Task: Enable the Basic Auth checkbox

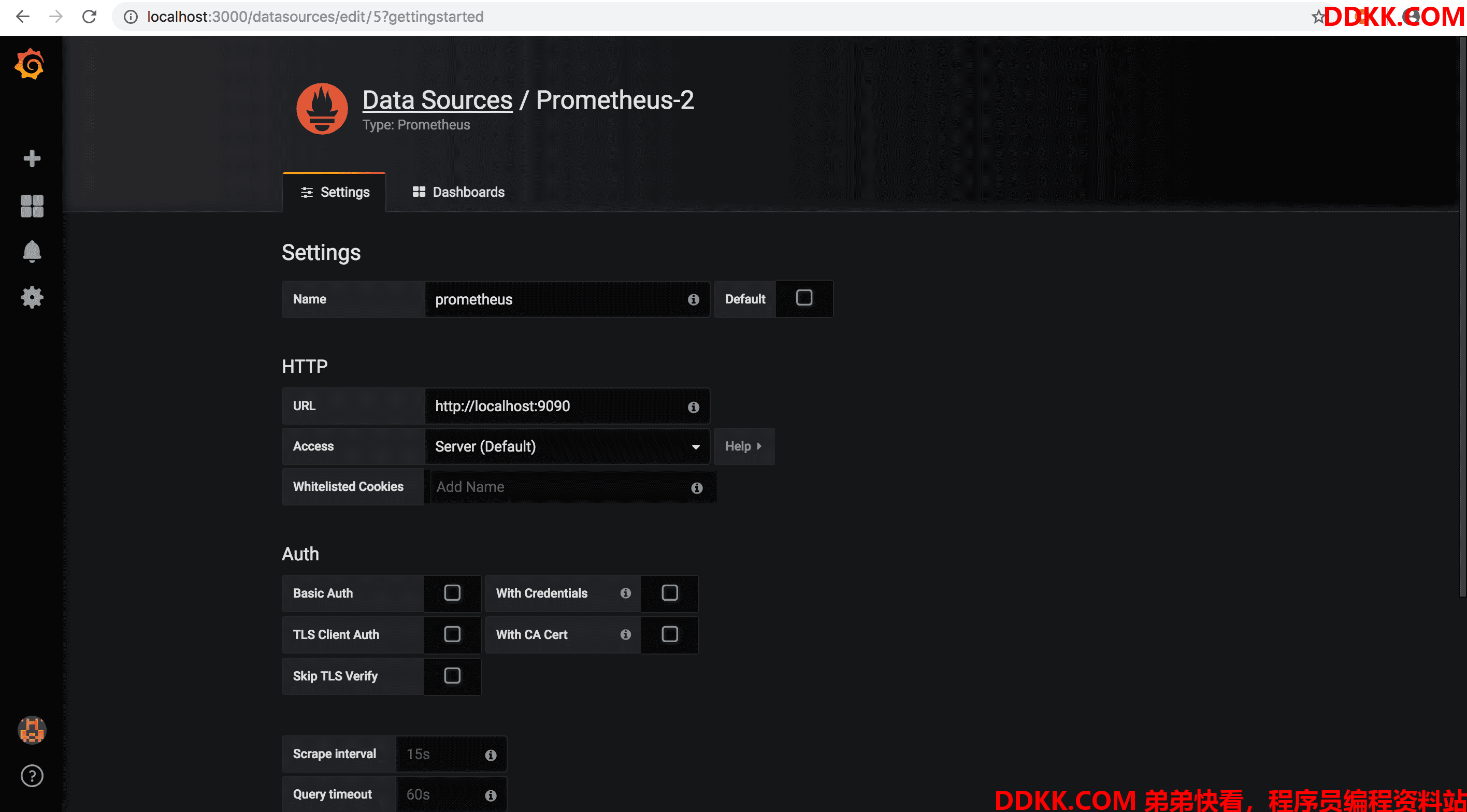Action: pyautogui.click(x=452, y=593)
